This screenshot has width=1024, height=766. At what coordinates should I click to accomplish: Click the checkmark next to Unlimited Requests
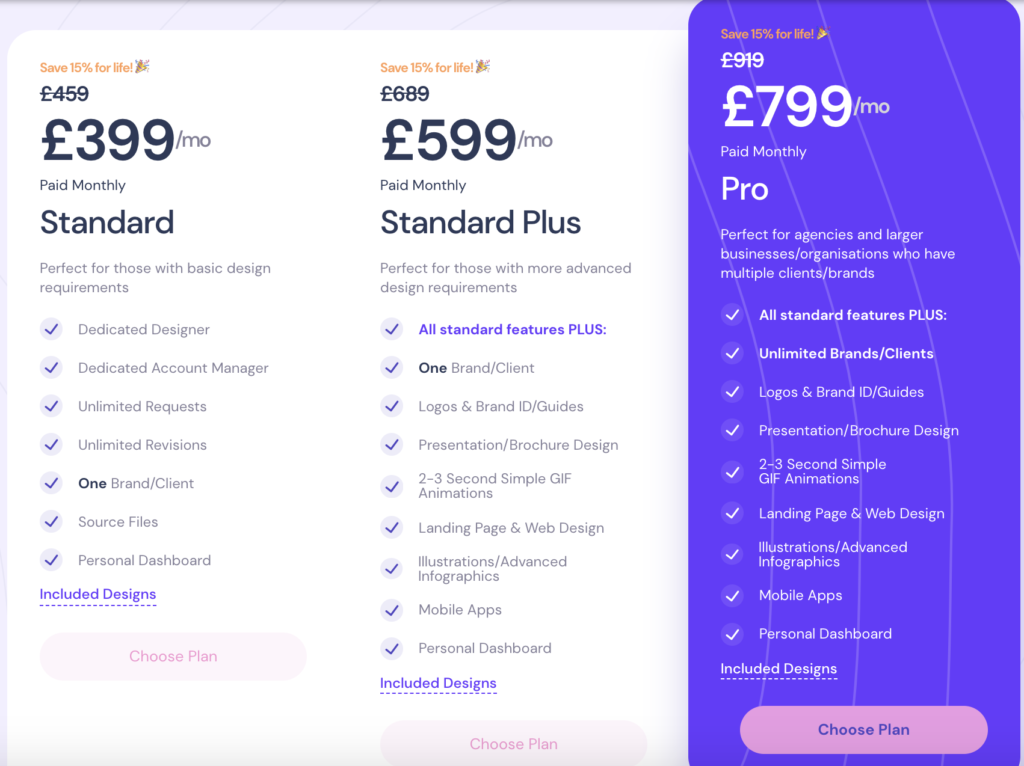51,406
